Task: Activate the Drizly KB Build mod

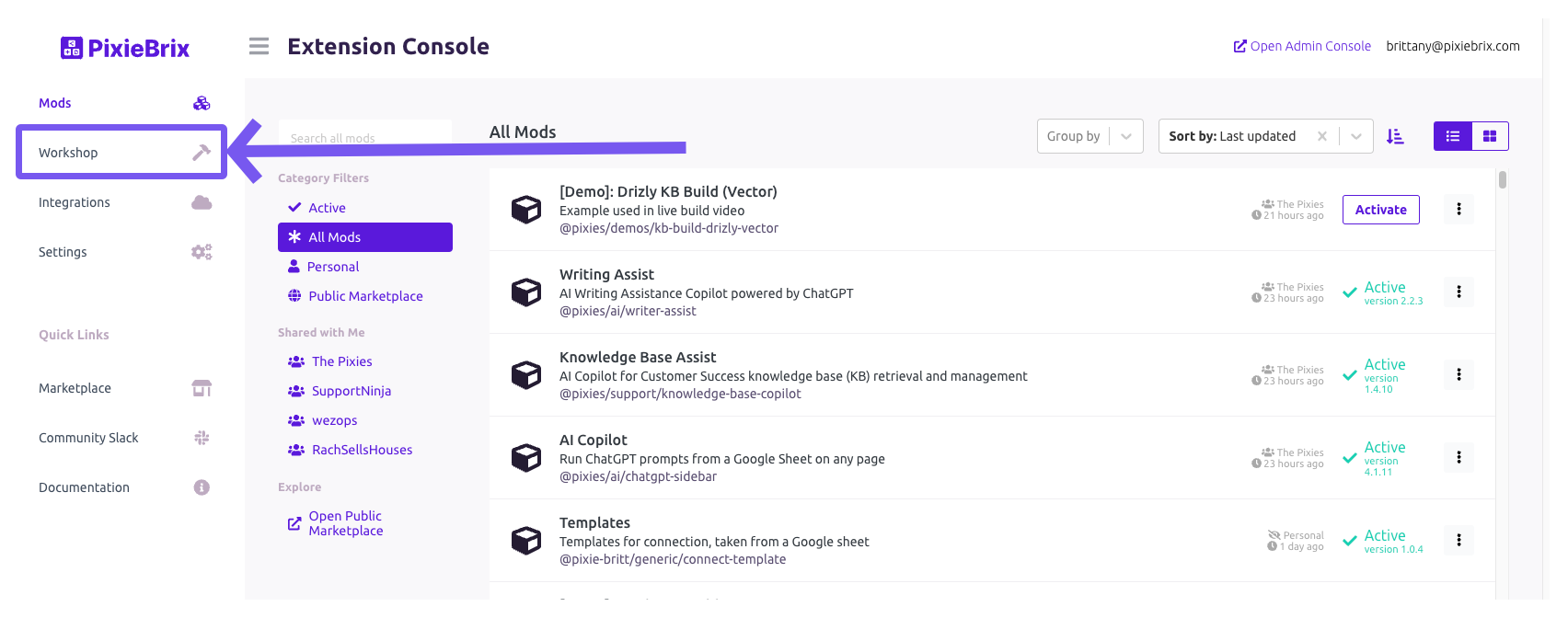Action: (x=1380, y=210)
